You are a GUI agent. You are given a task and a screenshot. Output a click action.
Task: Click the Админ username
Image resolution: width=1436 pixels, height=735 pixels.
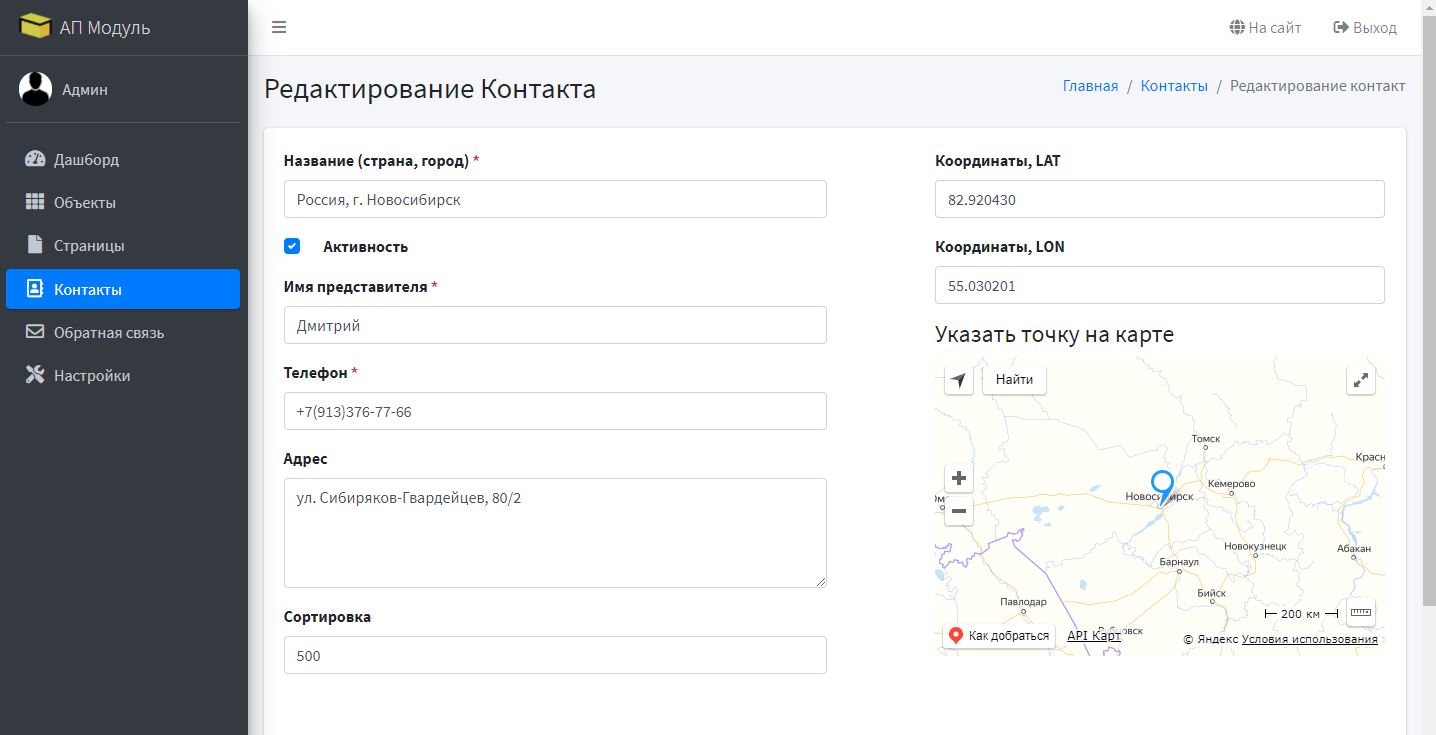85,89
